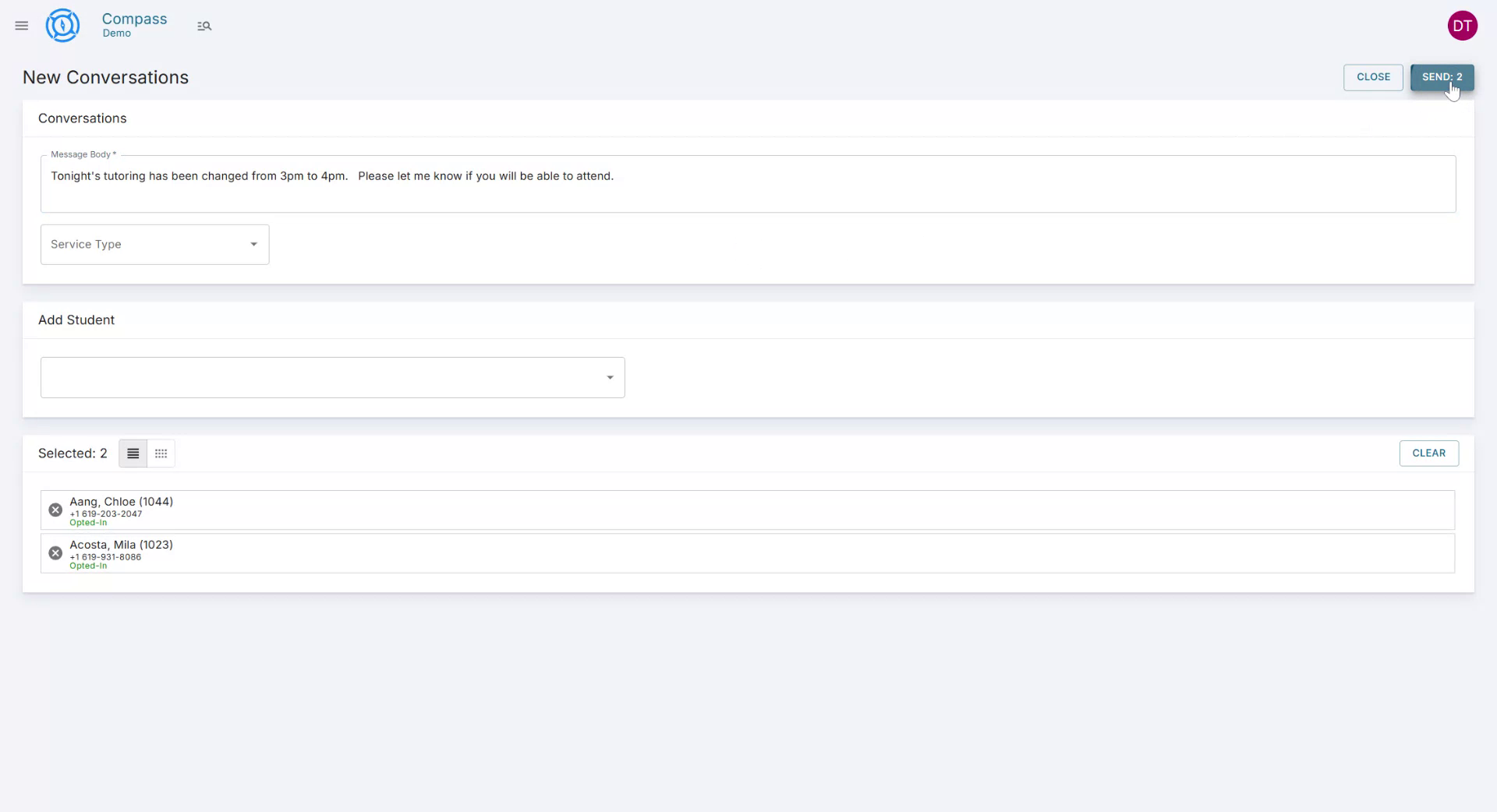Remove Aang, Chloe from selected students
The height and width of the screenshot is (812, 1497).
coord(55,510)
